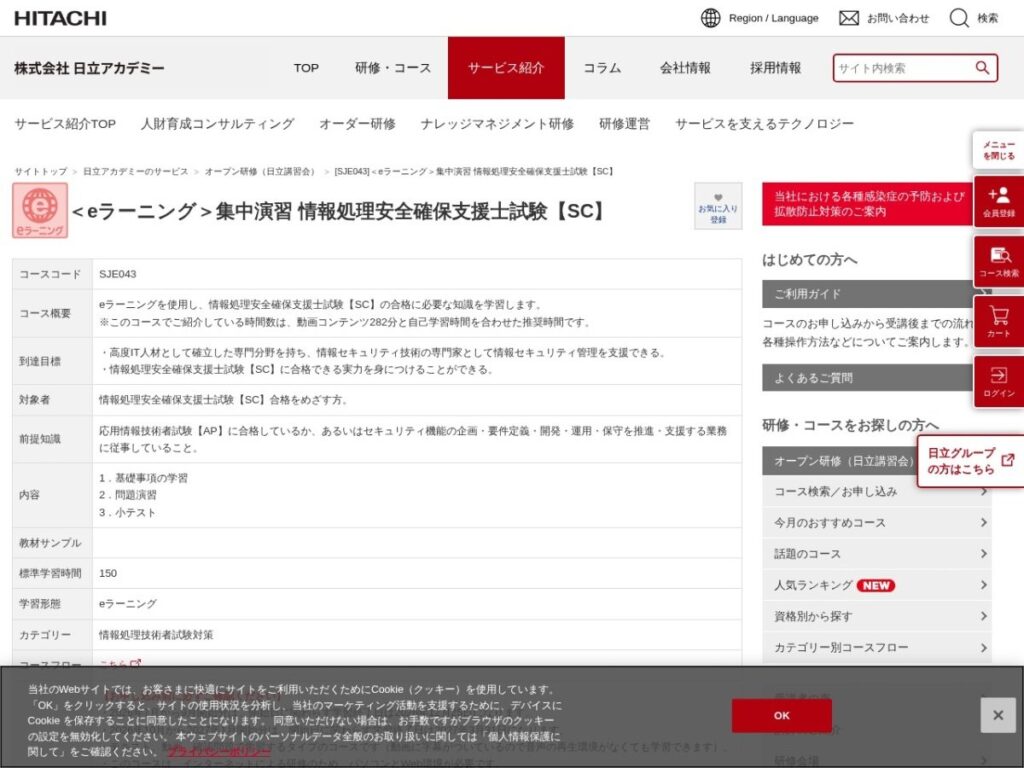Select サービス紹介 menu tab
This screenshot has height=768, width=1024.
pos(506,68)
